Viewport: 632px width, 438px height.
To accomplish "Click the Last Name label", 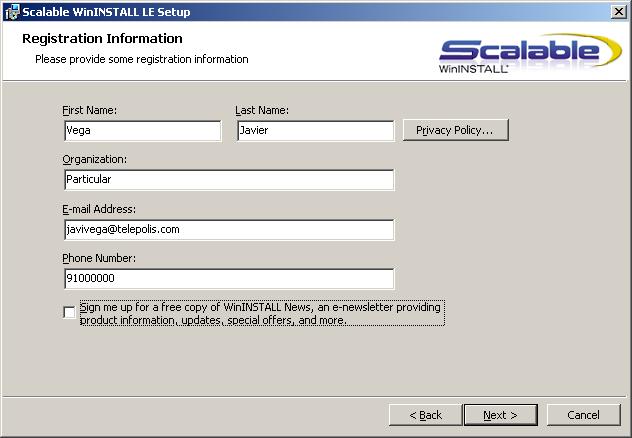I will 262,109.
